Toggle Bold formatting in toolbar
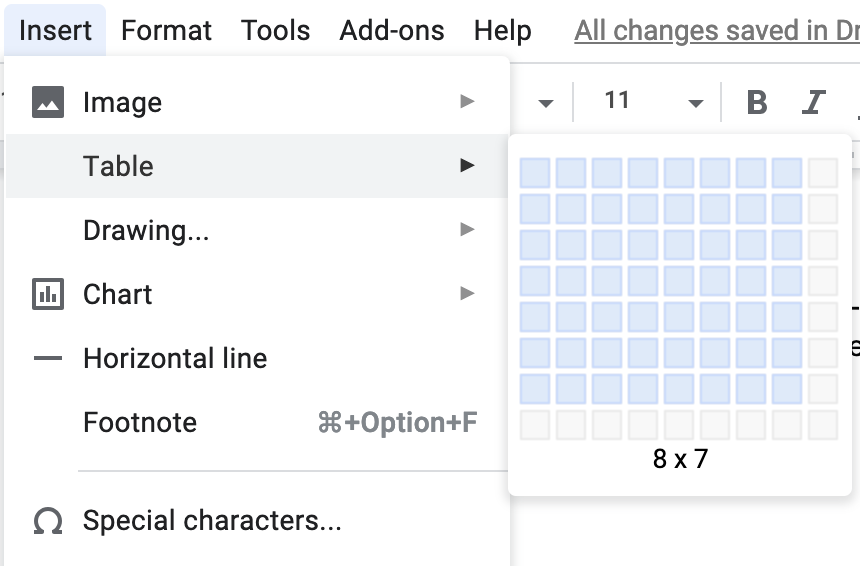The width and height of the screenshot is (860, 566). 757,102
